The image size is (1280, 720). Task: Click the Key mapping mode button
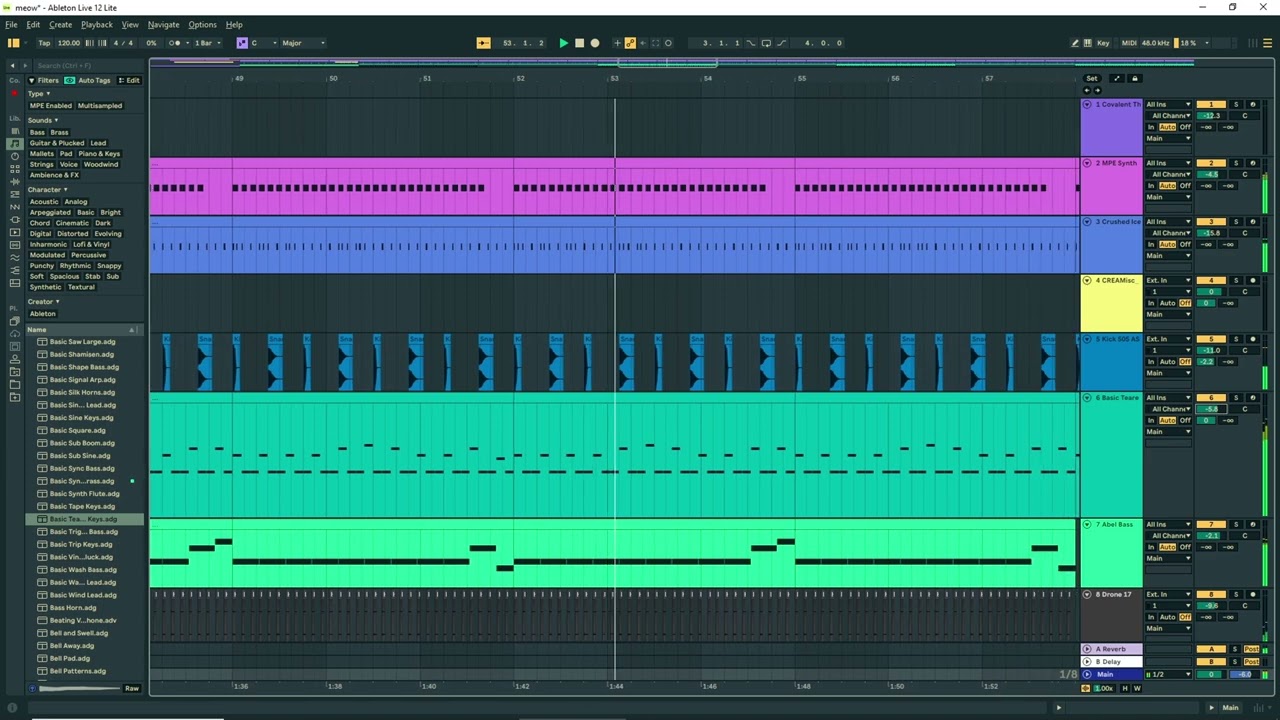click(x=1103, y=43)
